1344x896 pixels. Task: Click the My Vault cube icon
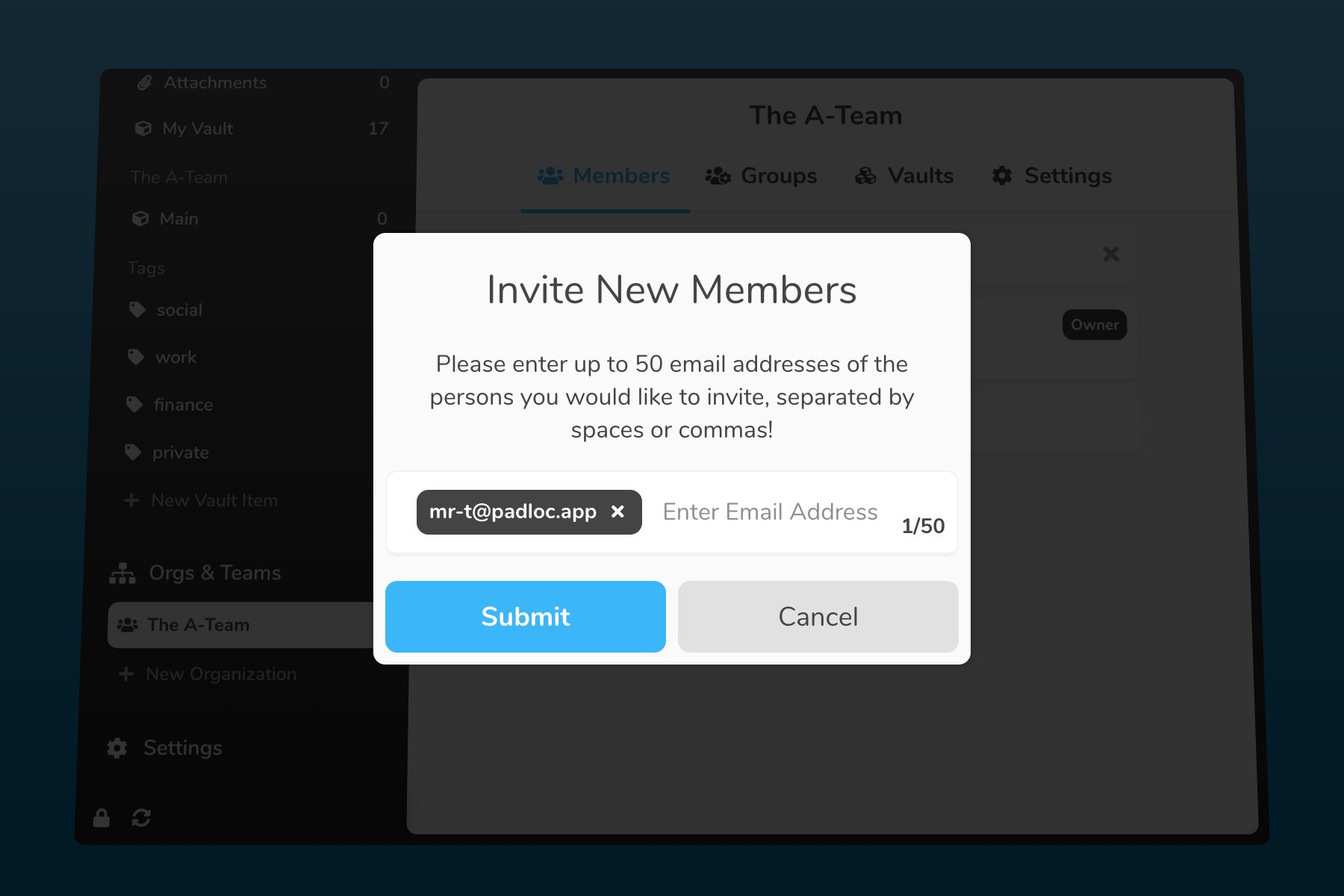coord(143,128)
